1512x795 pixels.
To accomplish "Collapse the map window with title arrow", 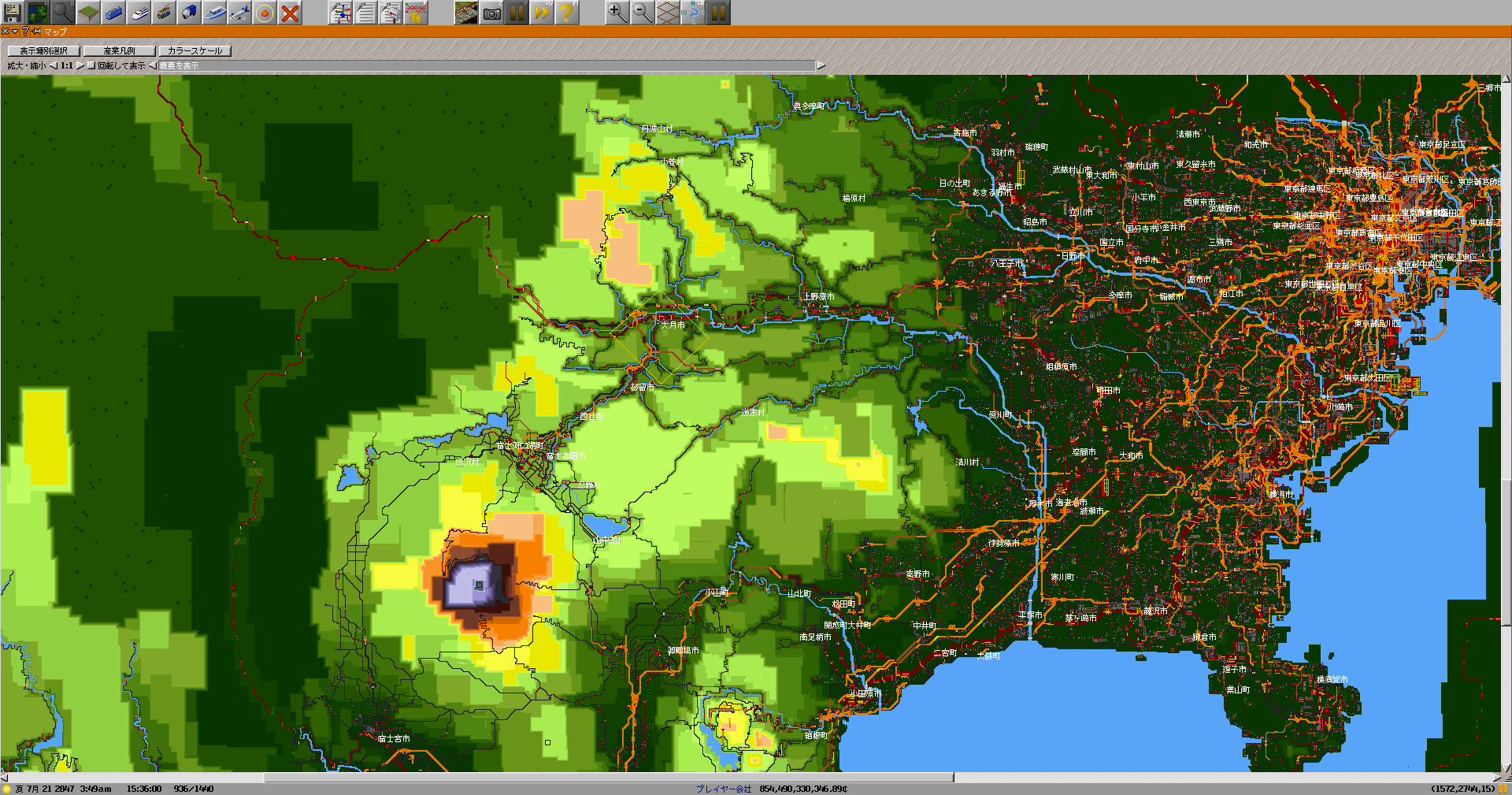I will (15, 32).
